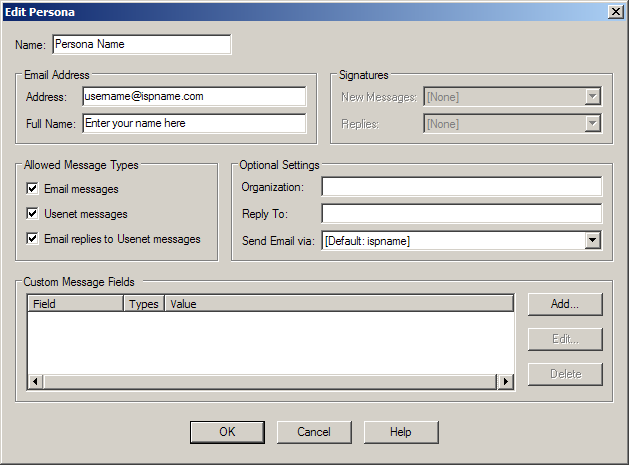Focus the Reply To text field
The height and width of the screenshot is (465, 629).
(x=461, y=214)
